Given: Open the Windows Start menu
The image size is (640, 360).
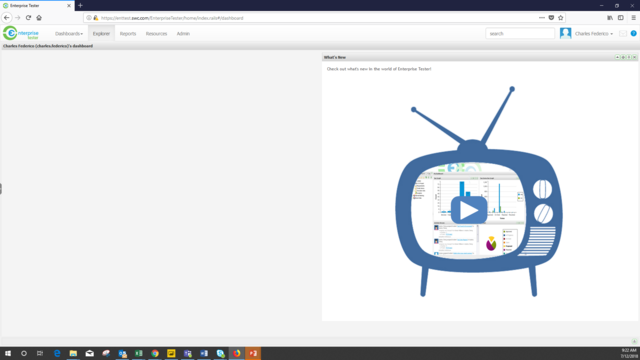Looking at the screenshot, I should pyautogui.click(x=8, y=353).
